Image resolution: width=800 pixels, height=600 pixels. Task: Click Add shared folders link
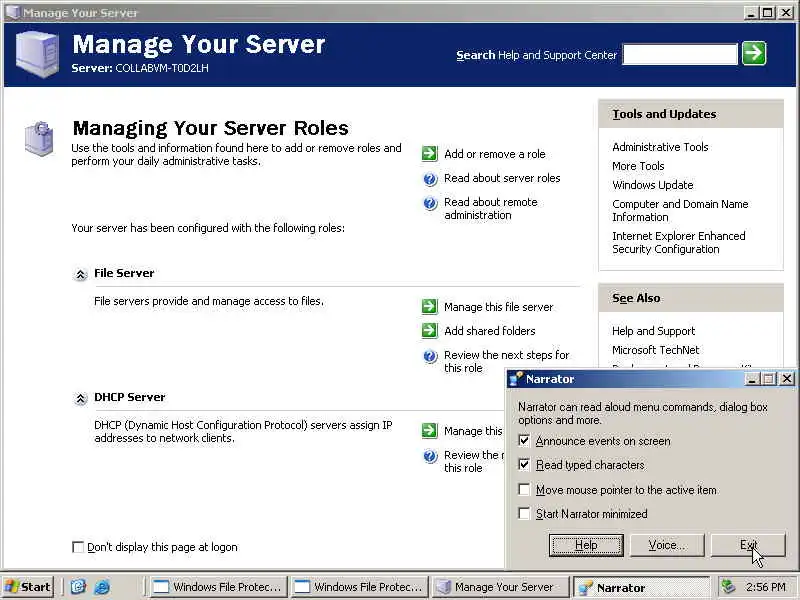(489, 331)
